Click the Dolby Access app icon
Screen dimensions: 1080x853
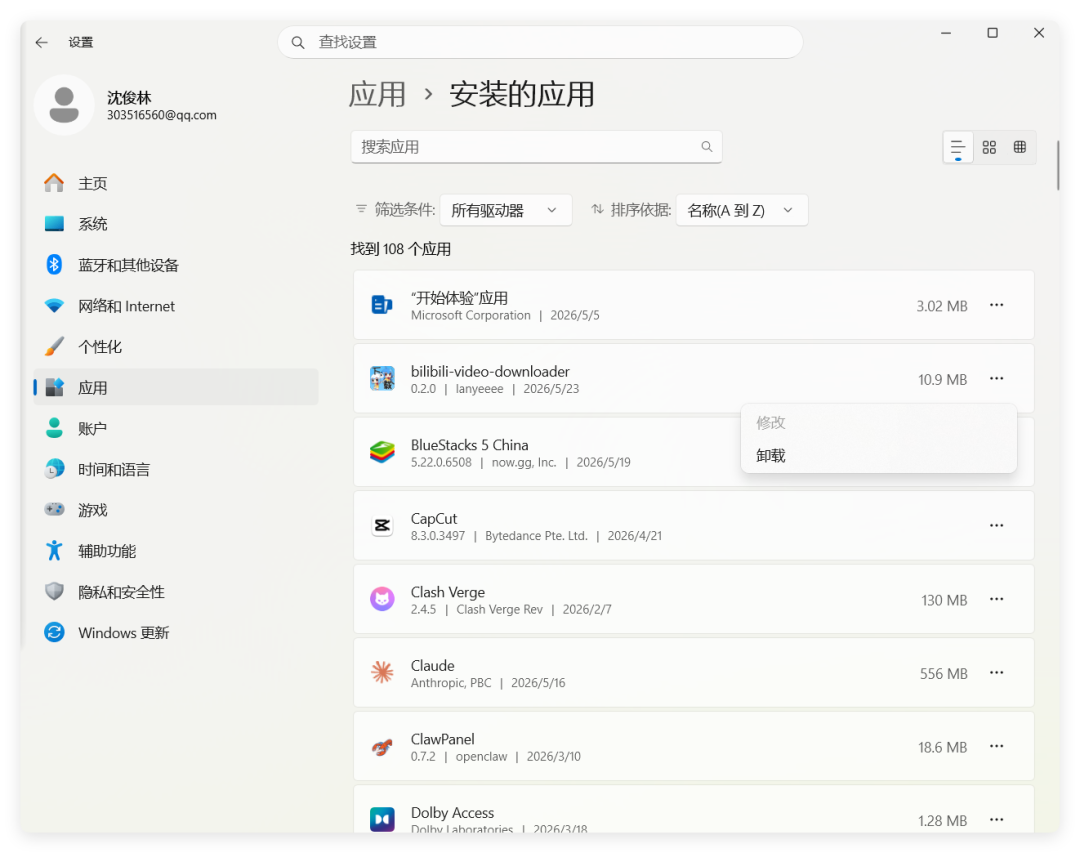(x=382, y=820)
